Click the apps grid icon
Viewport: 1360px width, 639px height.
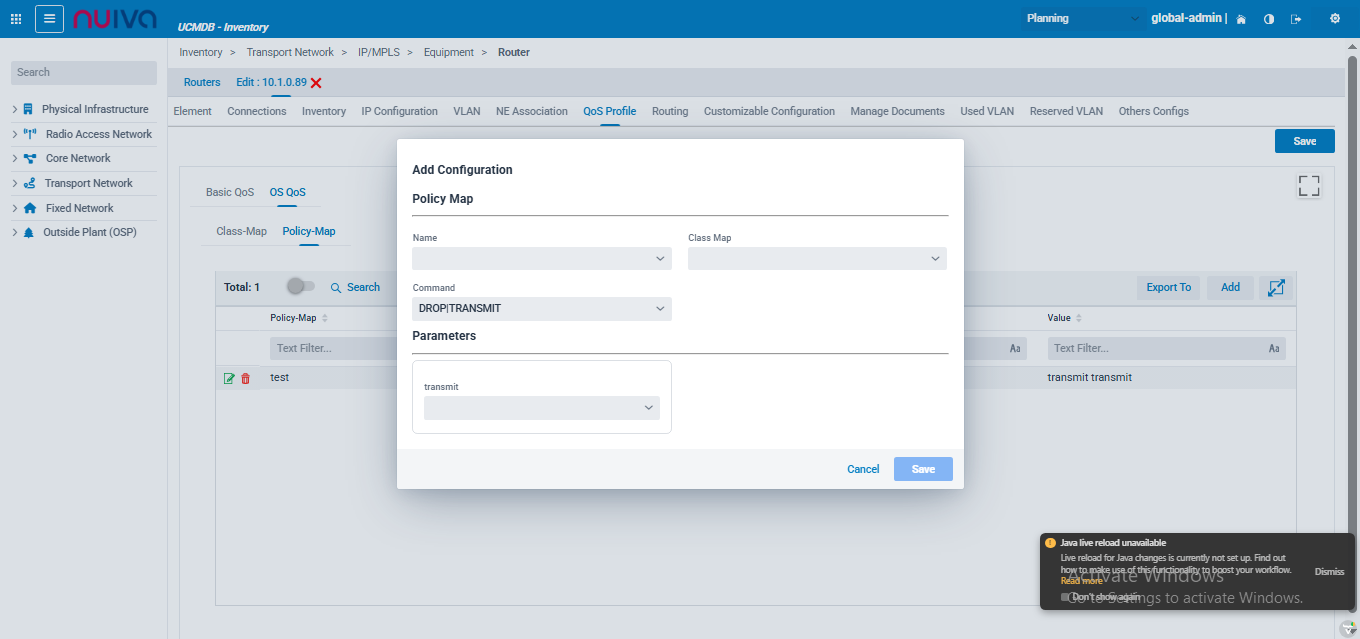(16, 19)
